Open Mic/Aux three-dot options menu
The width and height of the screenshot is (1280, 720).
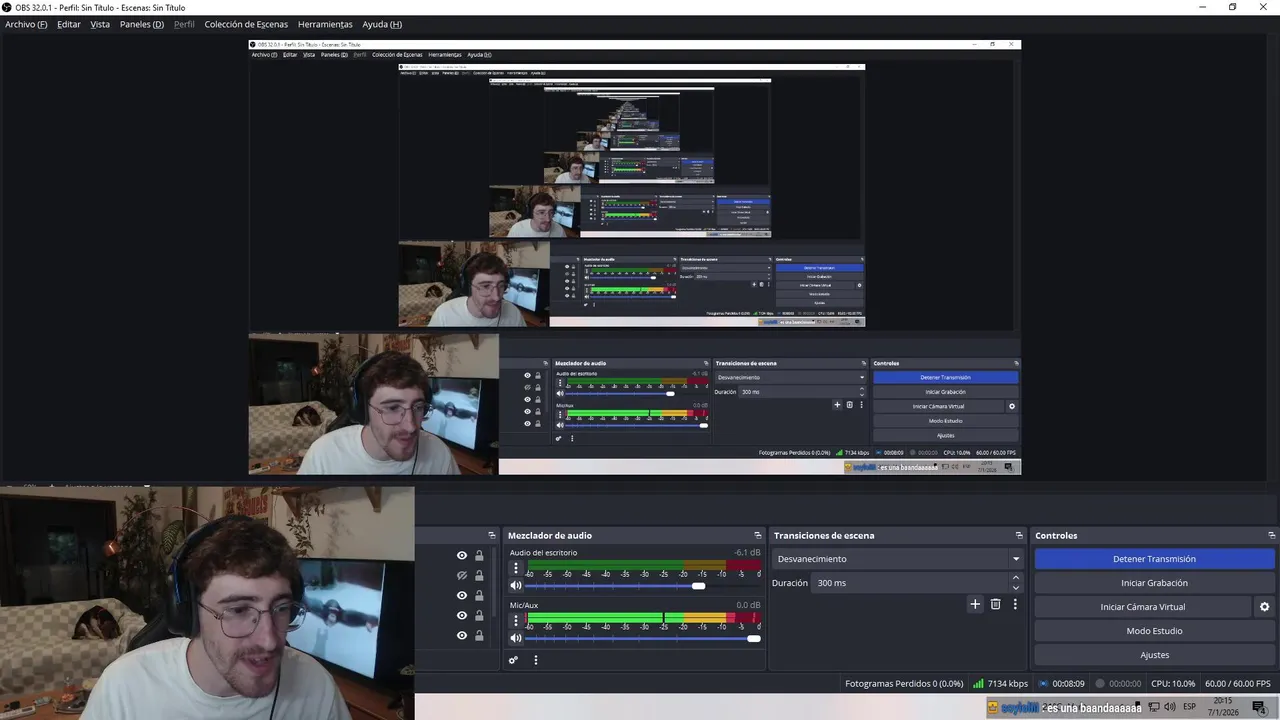pyautogui.click(x=516, y=620)
